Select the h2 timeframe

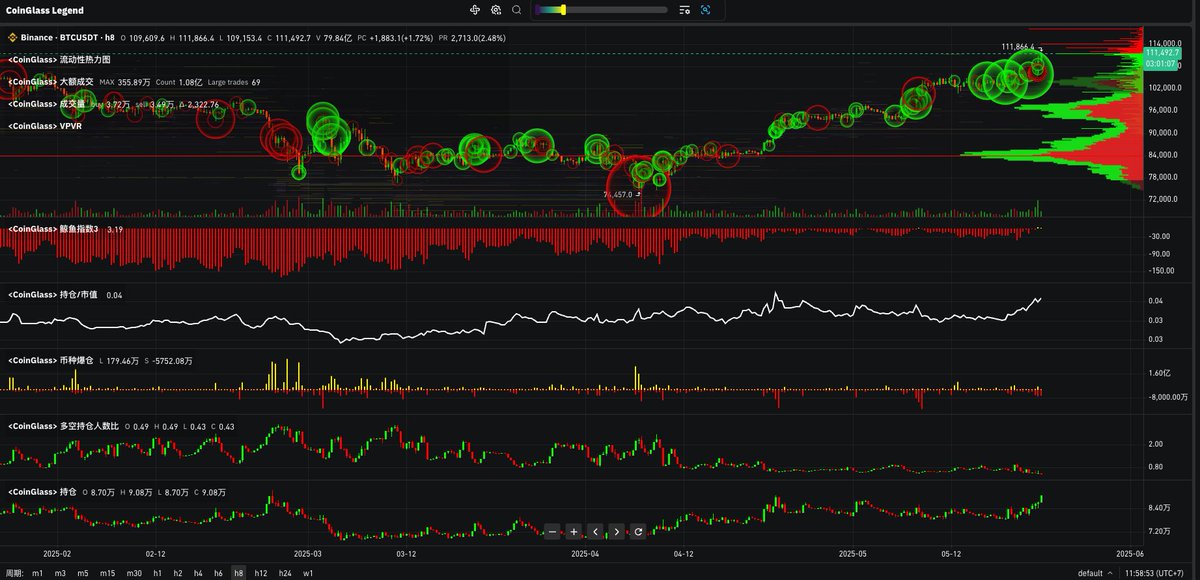(178, 573)
